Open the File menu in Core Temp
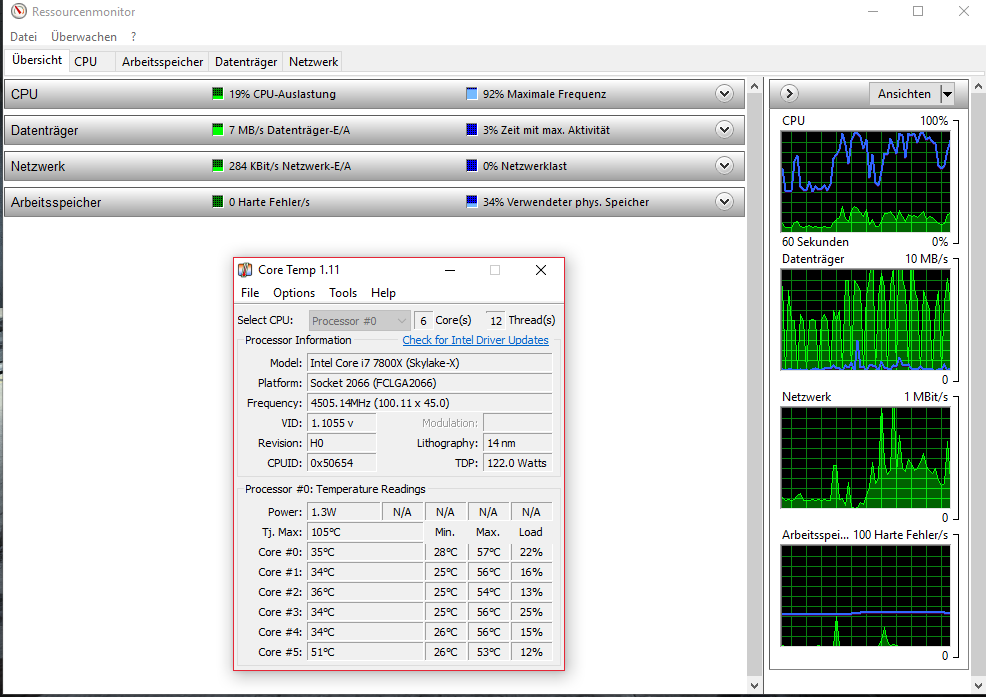 250,293
